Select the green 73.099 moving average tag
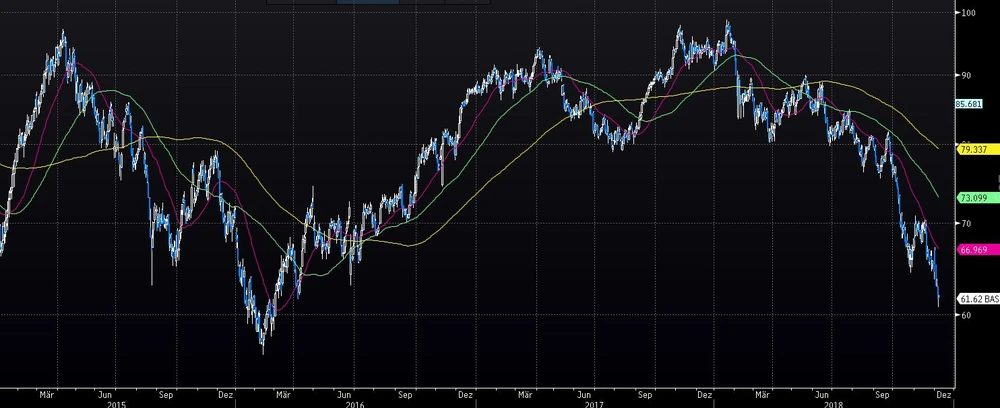1000x408 pixels. coord(973,198)
